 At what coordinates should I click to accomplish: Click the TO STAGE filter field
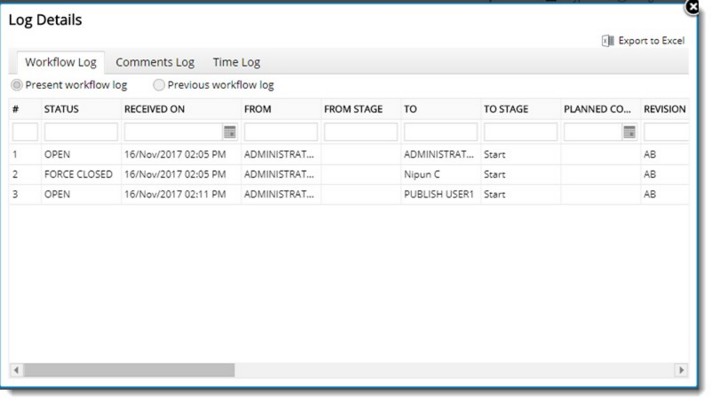click(x=520, y=132)
